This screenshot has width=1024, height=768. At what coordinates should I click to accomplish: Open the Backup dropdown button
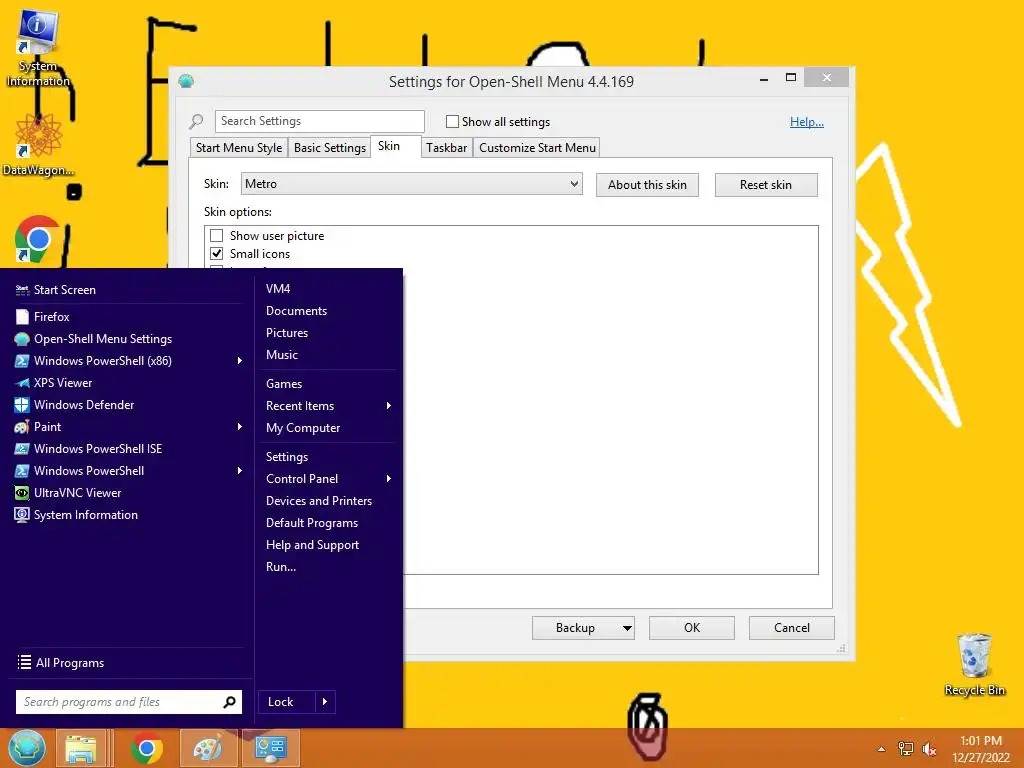(583, 628)
